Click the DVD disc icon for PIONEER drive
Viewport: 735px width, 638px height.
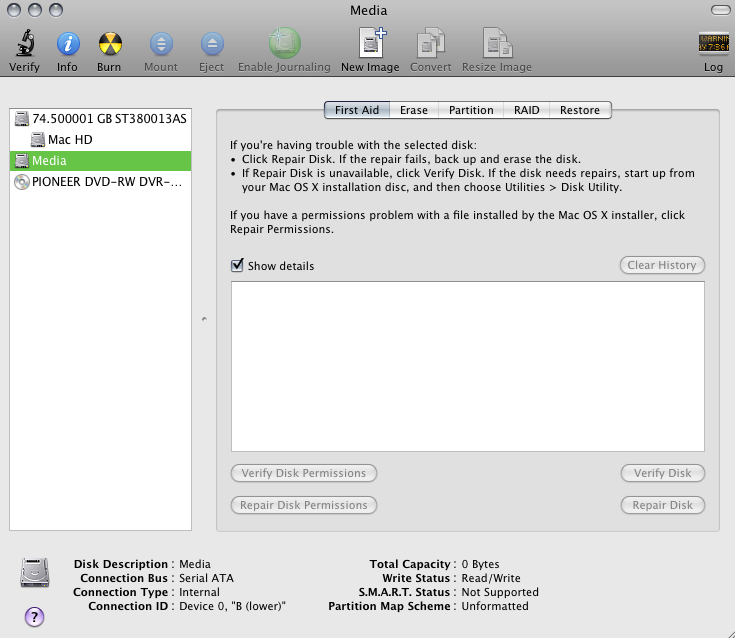point(22,182)
